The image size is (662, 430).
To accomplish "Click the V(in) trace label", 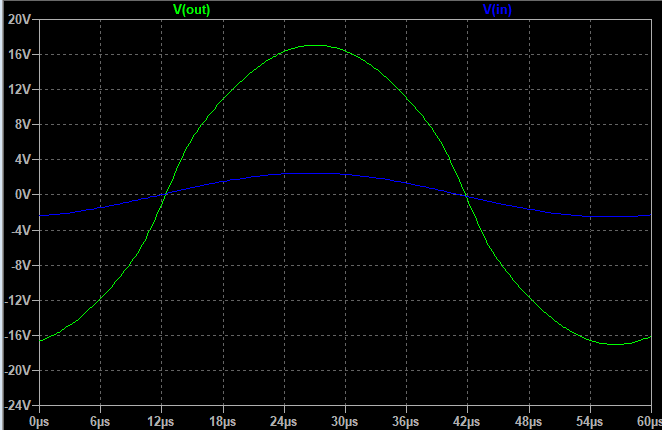I will pos(497,9).
